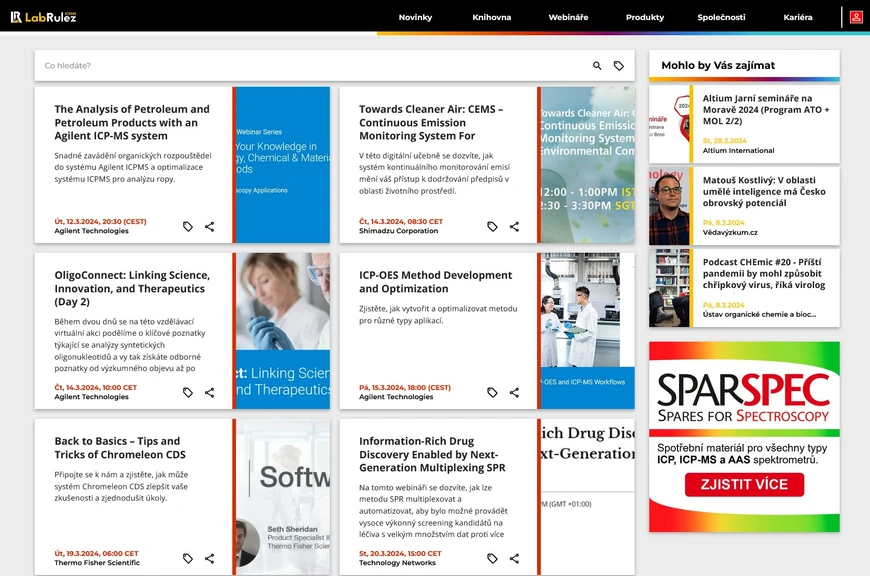
Task: Open the Novinky menu
Action: pyautogui.click(x=415, y=17)
